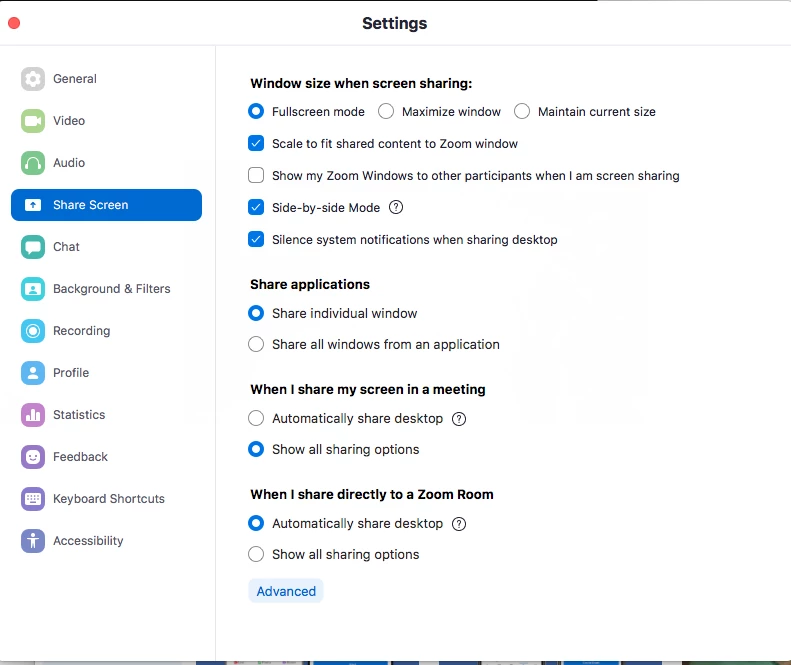Choose Show all sharing options in a meeting
791x665 pixels.
click(x=256, y=449)
